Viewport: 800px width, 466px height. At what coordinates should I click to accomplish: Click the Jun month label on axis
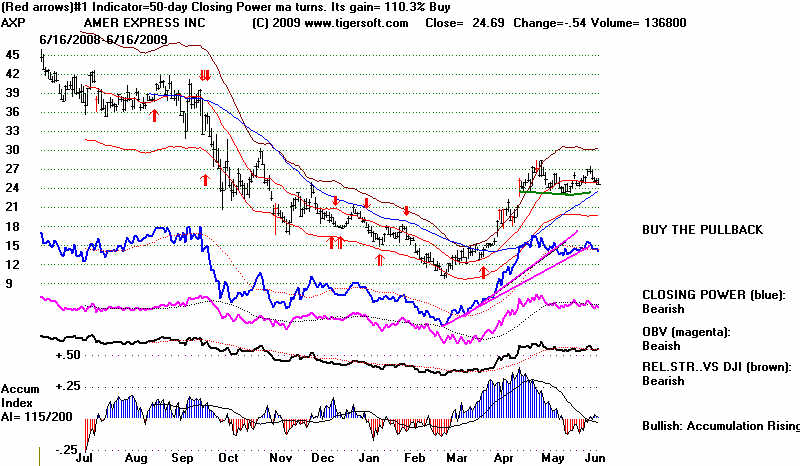tap(593, 457)
